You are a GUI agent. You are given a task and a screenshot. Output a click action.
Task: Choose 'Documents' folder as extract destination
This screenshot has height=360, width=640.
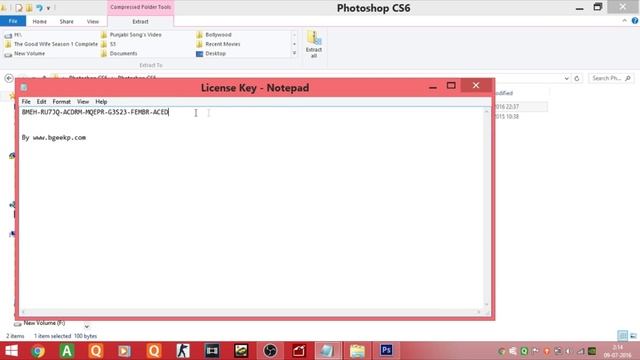[119, 53]
